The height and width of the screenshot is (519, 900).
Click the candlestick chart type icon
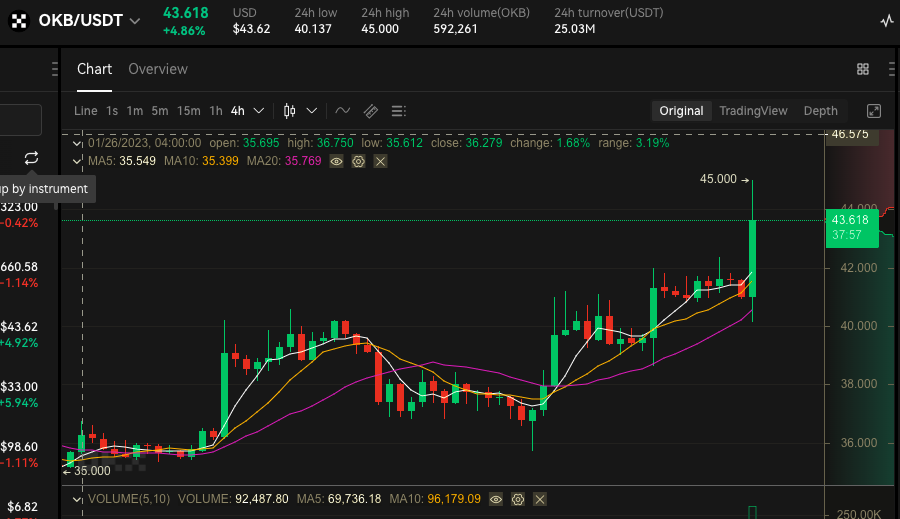(x=290, y=111)
